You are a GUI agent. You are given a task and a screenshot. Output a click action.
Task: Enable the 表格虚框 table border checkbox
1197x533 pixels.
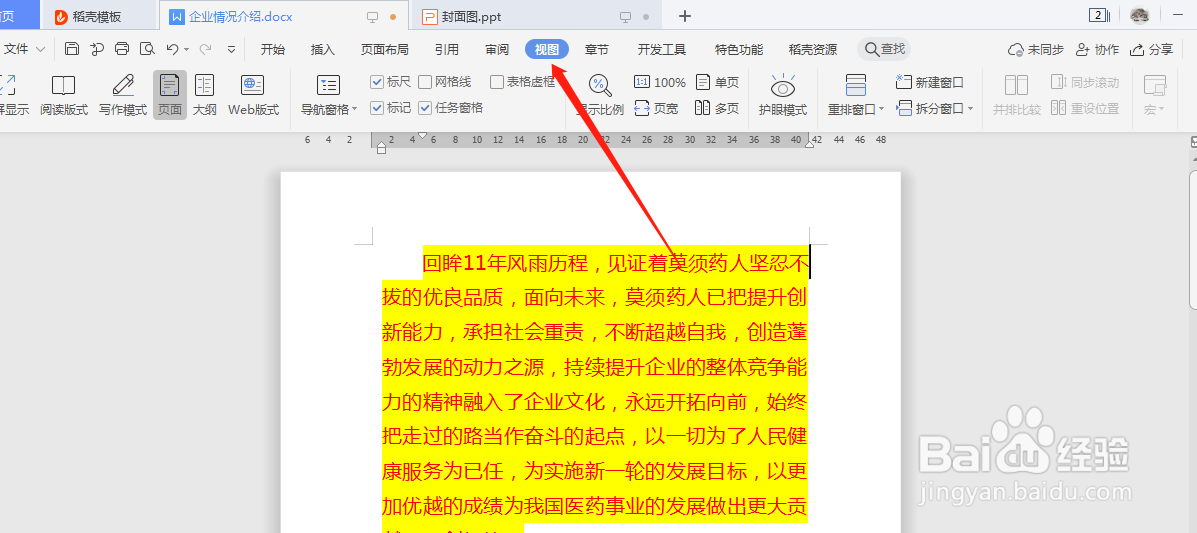[x=497, y=82]
